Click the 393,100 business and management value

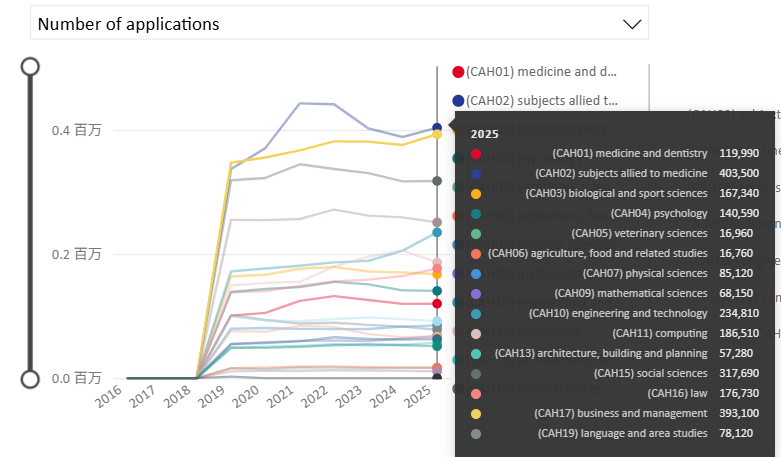pyautogui.click(x=739, y=413)
